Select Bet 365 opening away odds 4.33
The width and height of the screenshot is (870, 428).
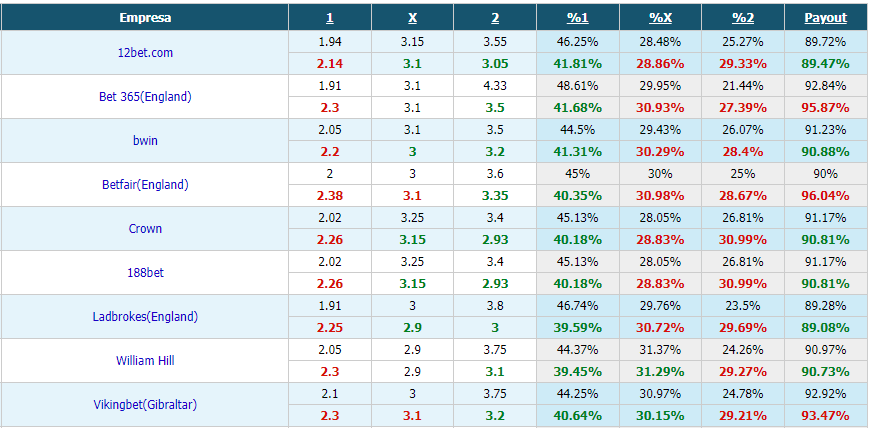point(495,86)
